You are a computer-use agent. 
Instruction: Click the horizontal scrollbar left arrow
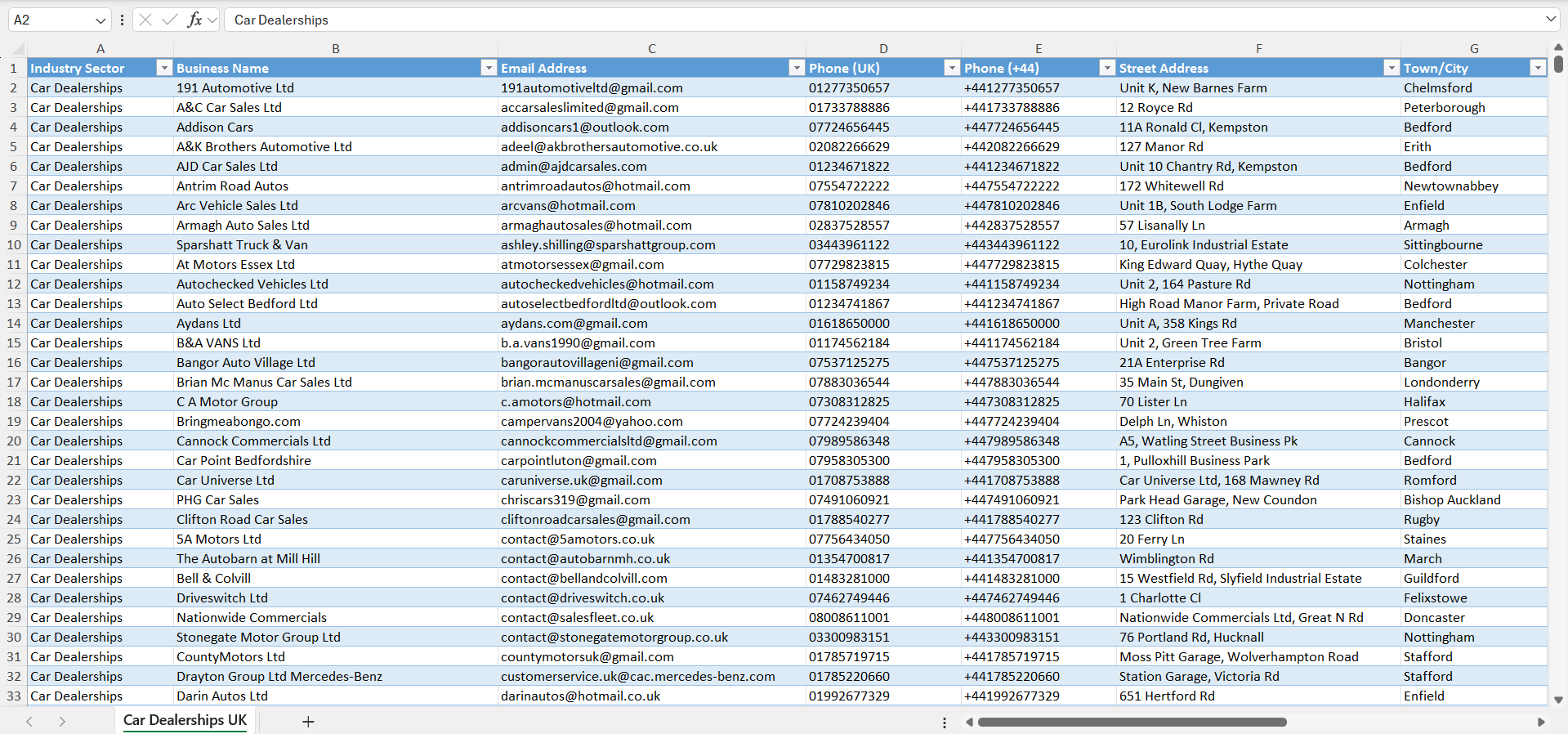pyautogui.click(x=969, y=722)
